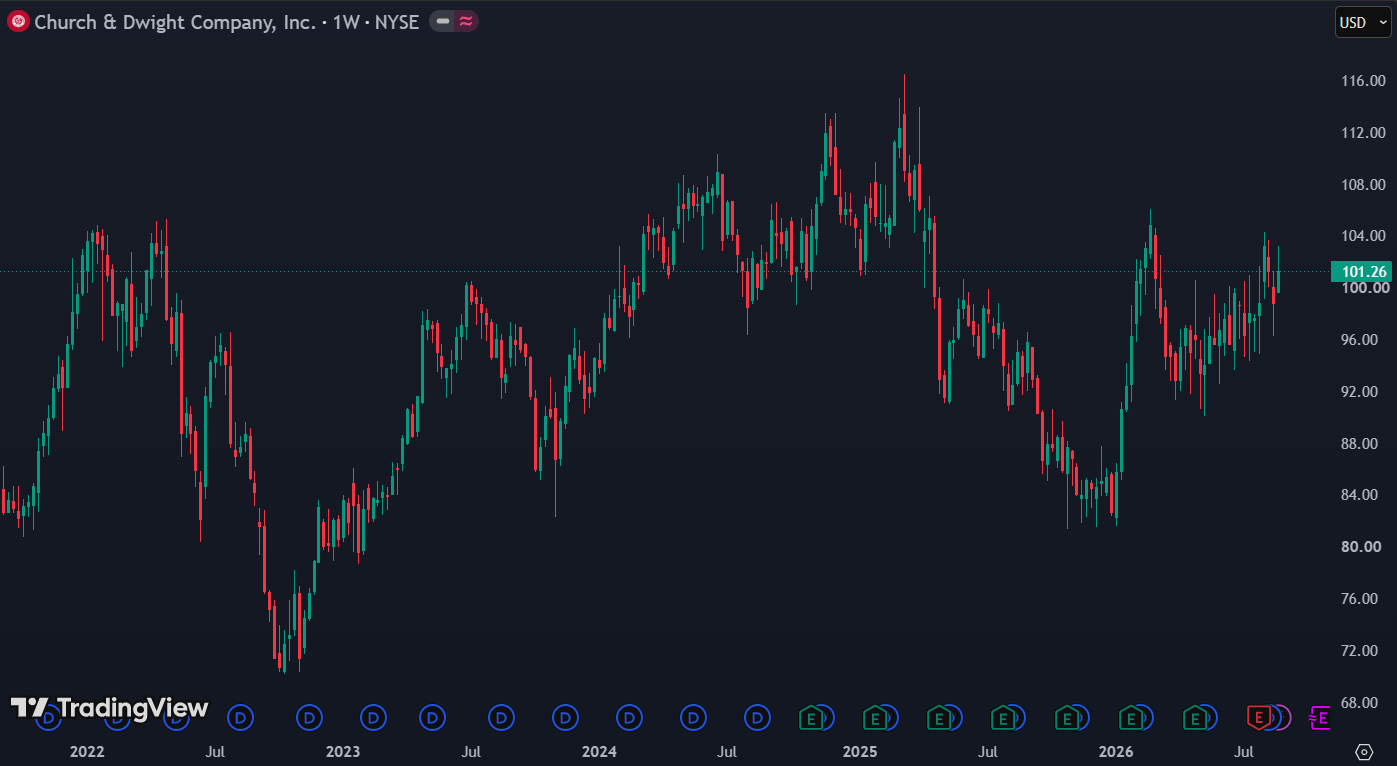
Task: Click the 2025 label on the time axis
Action: click(x=859, y=751)
